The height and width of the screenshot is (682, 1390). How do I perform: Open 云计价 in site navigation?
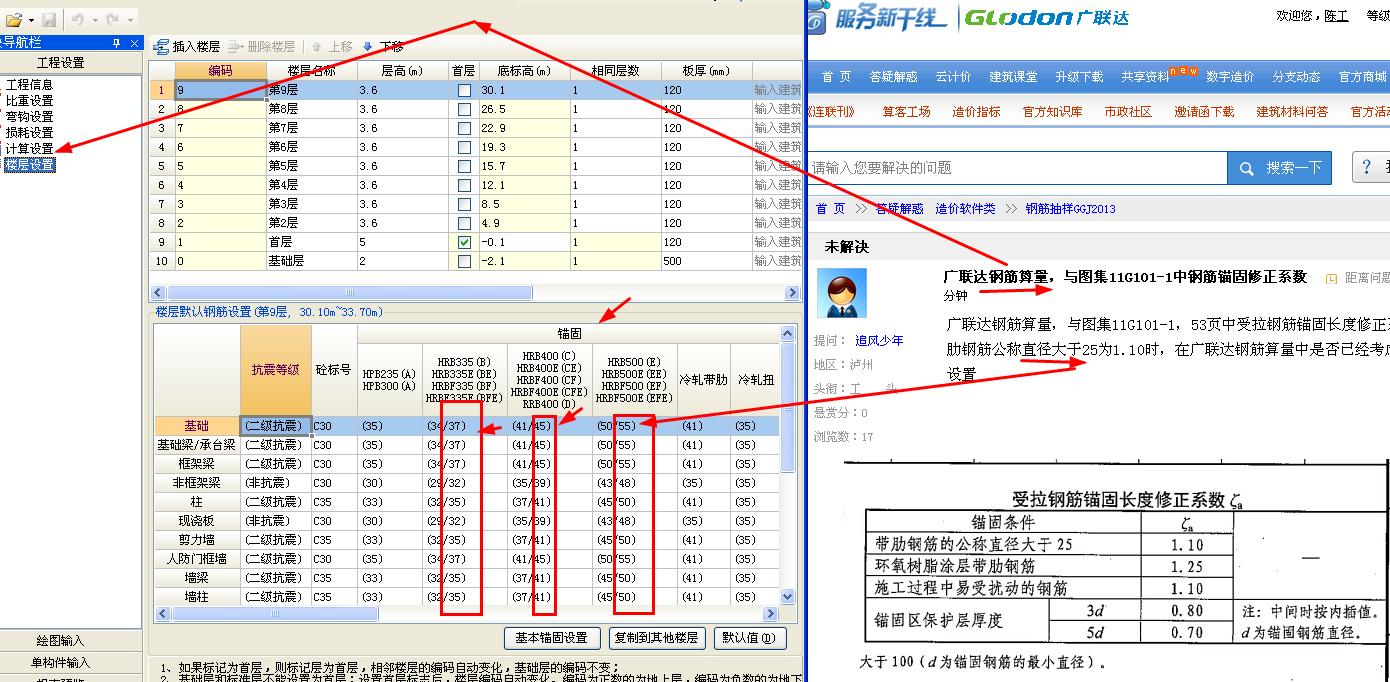pyautogui.click(x=953, y=77)
